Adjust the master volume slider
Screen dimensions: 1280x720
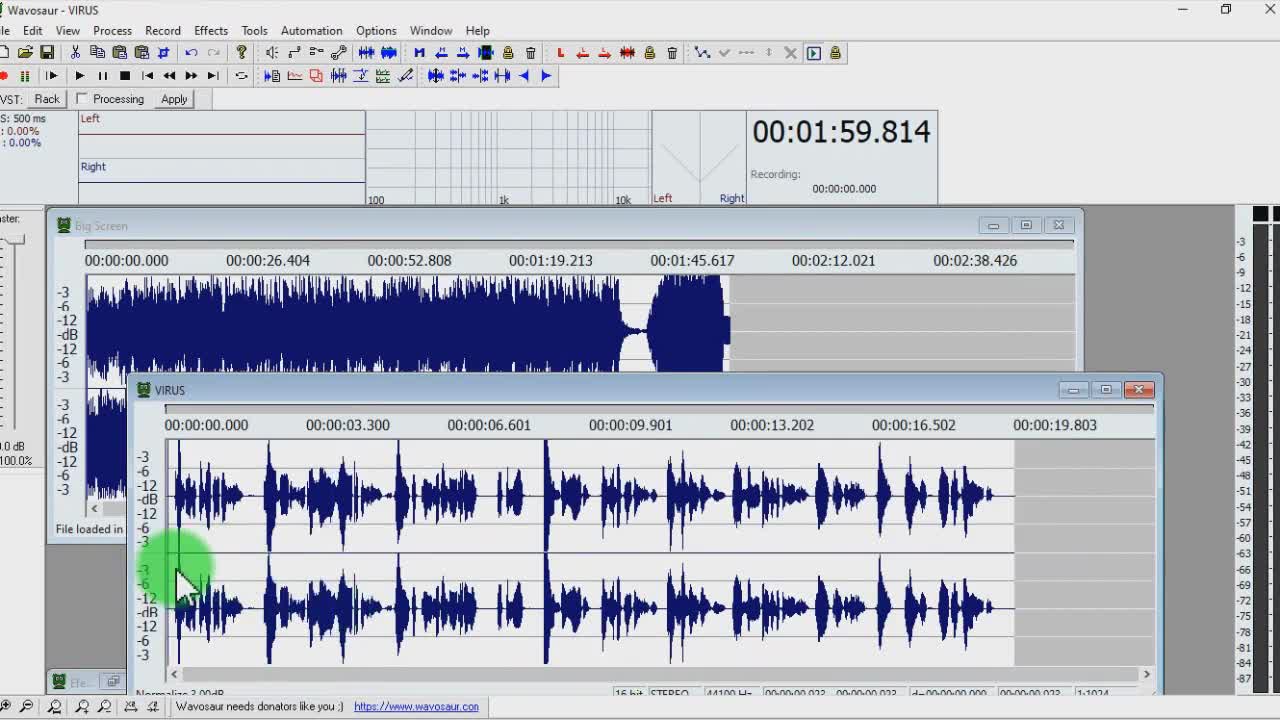click(16, 240)
